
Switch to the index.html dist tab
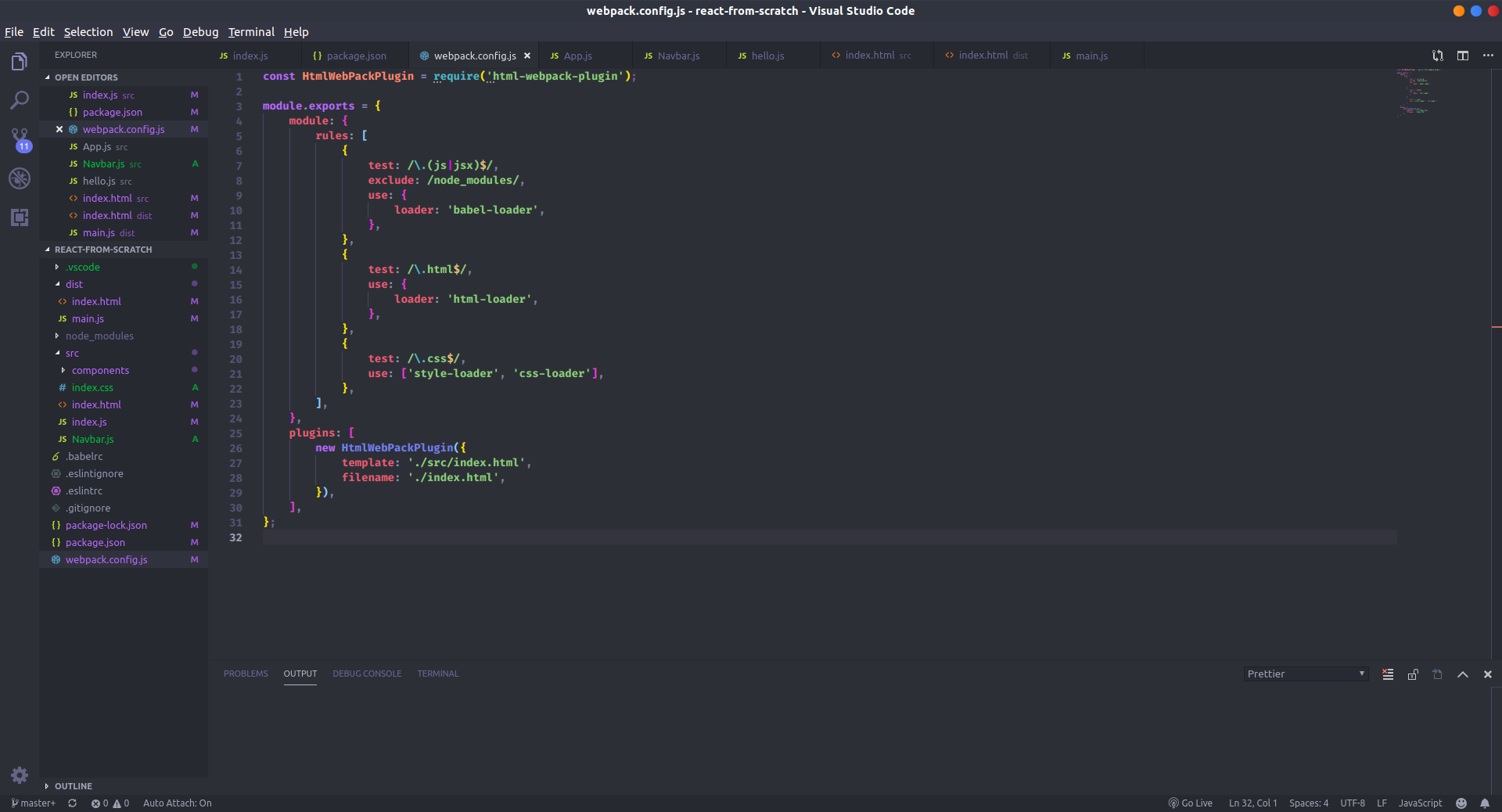click(x=993, y=56)
